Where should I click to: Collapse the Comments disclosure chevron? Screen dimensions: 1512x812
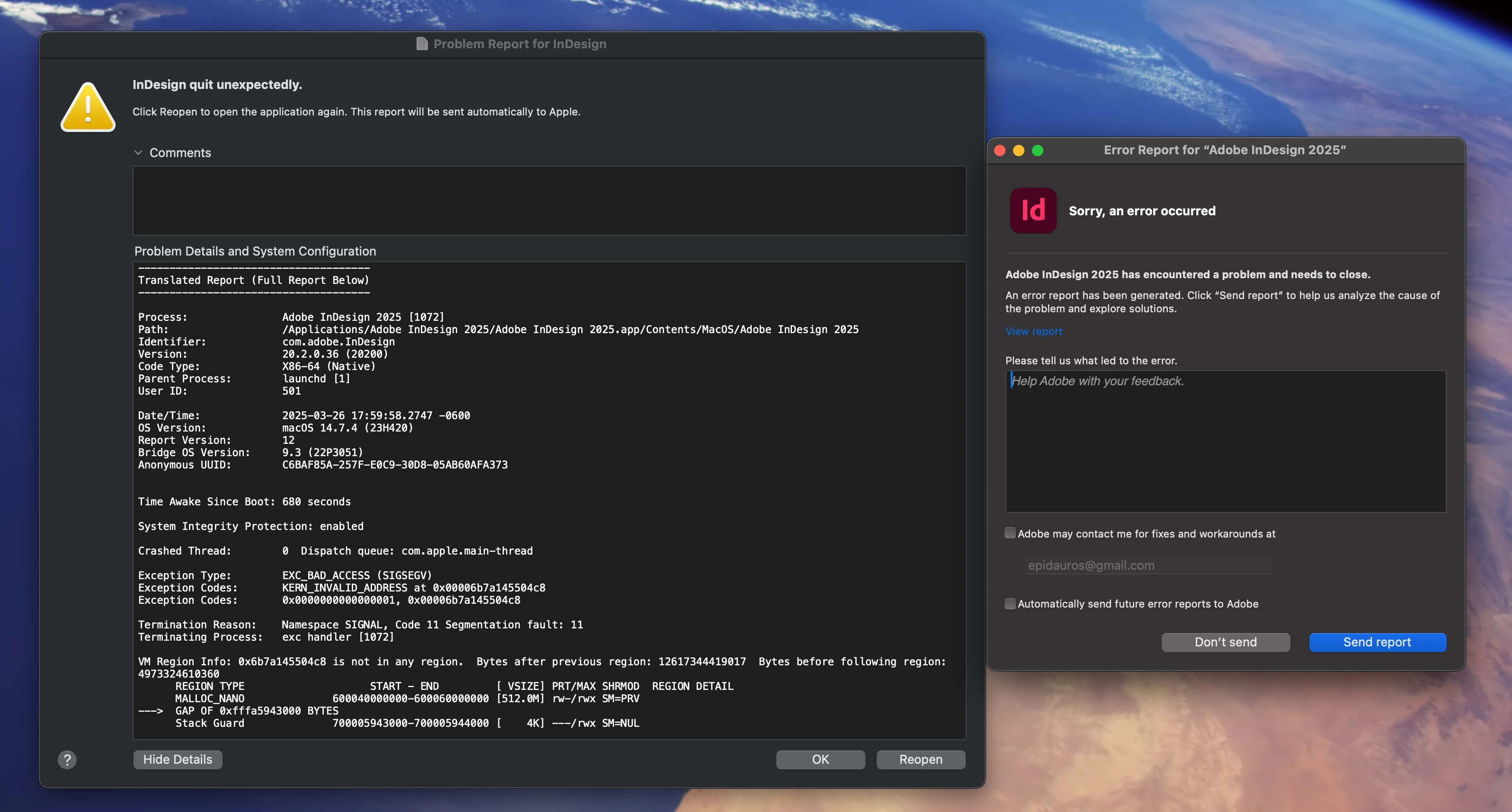pyautogui.click(x=138, y=152)
